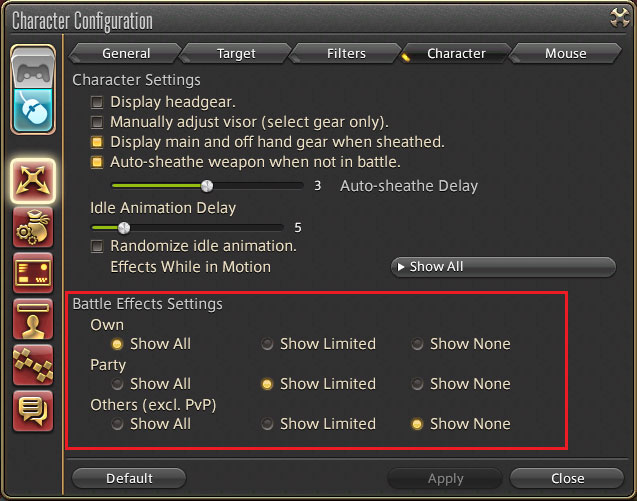The height and width of the screenshot is (501, 637).
Task: Disable Auto-sheathe weapon when not in battle
Action: tap(97, 162)
